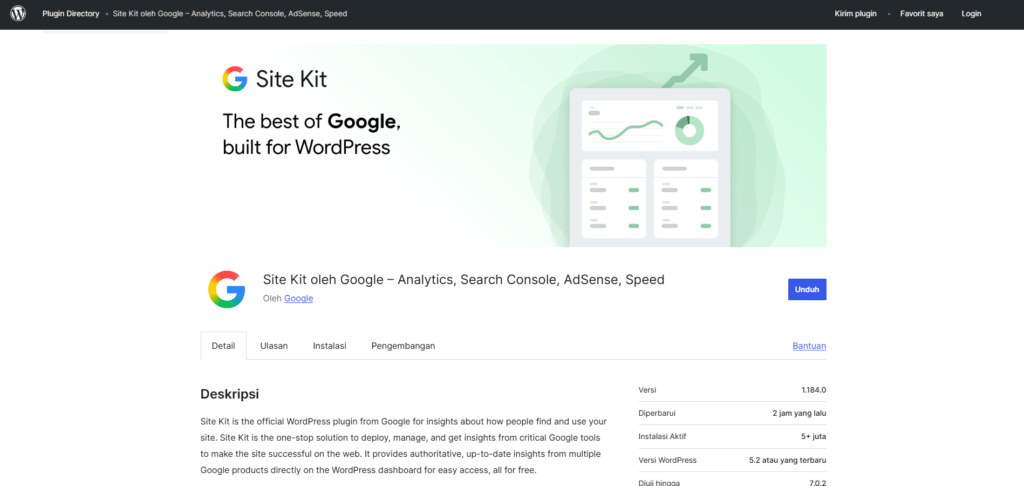Image resolution: width=1024 pixels, height=486 pixels.
Task: Click the Login link
Action: coord(971,14)
